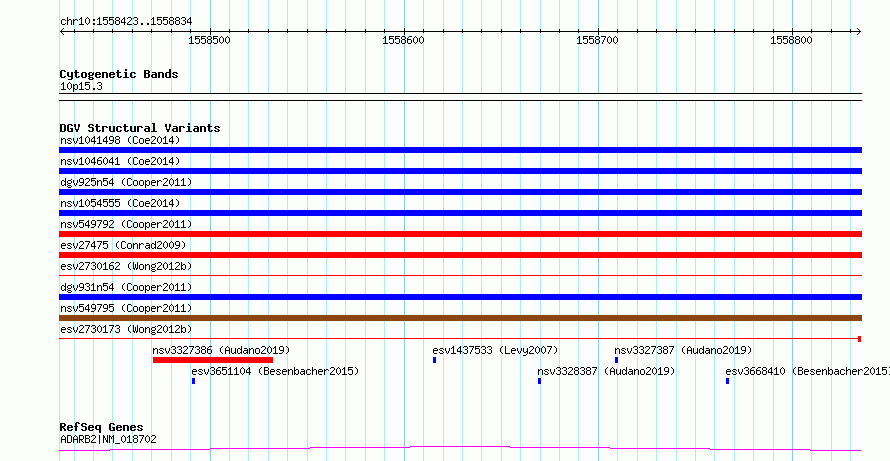
Task: Open the ADARB2|NM_018702 gene label
Action: pos(108,439)
